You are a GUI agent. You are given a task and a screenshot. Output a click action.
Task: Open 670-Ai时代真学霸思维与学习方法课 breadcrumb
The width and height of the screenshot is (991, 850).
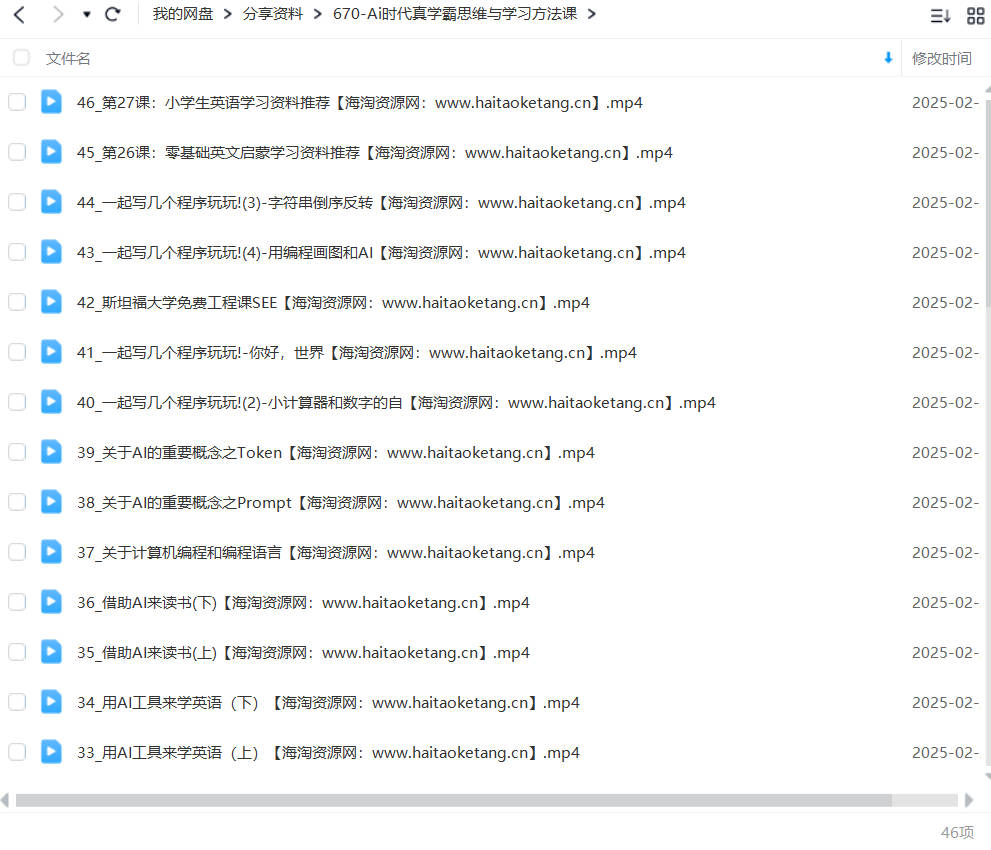pyautogui.click(x=455, y=14)
